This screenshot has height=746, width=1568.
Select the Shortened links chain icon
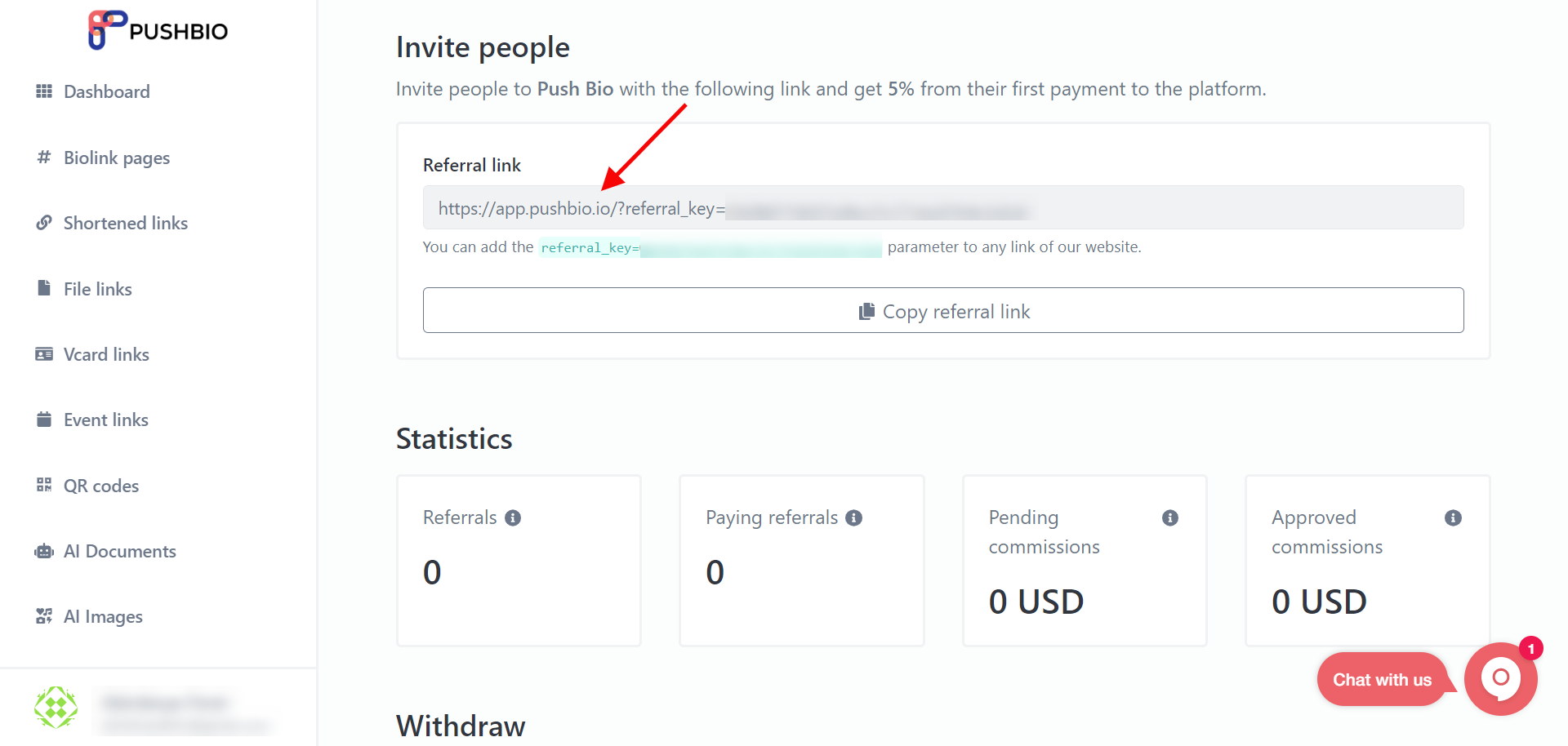(44, 223)
